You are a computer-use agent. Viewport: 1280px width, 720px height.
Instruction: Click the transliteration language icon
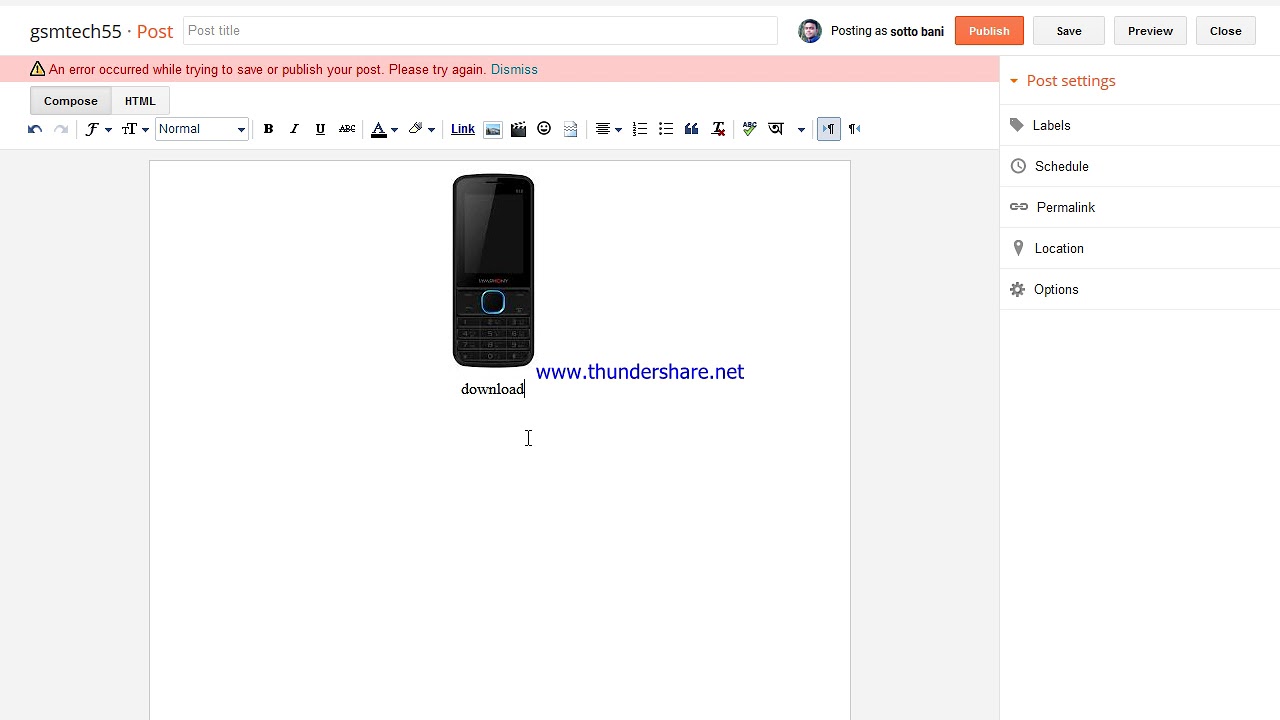click(776, 129)
